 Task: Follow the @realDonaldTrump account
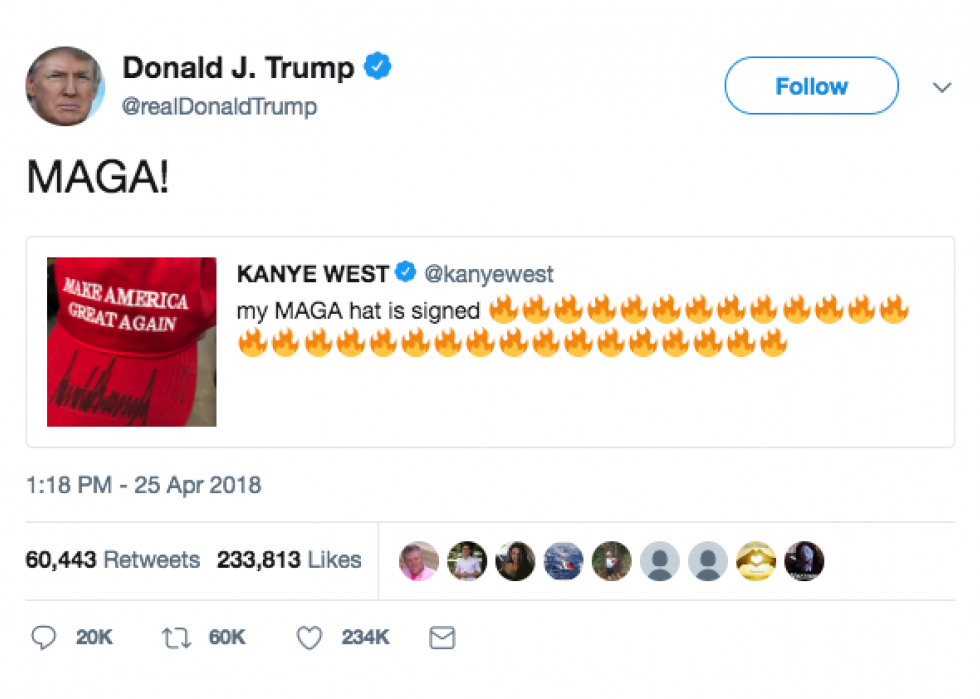click(x=811, y=86)
